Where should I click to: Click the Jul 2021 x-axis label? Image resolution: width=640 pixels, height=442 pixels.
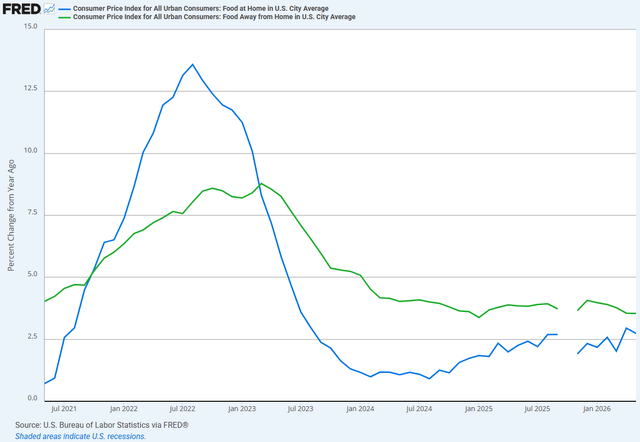(64, 409)
